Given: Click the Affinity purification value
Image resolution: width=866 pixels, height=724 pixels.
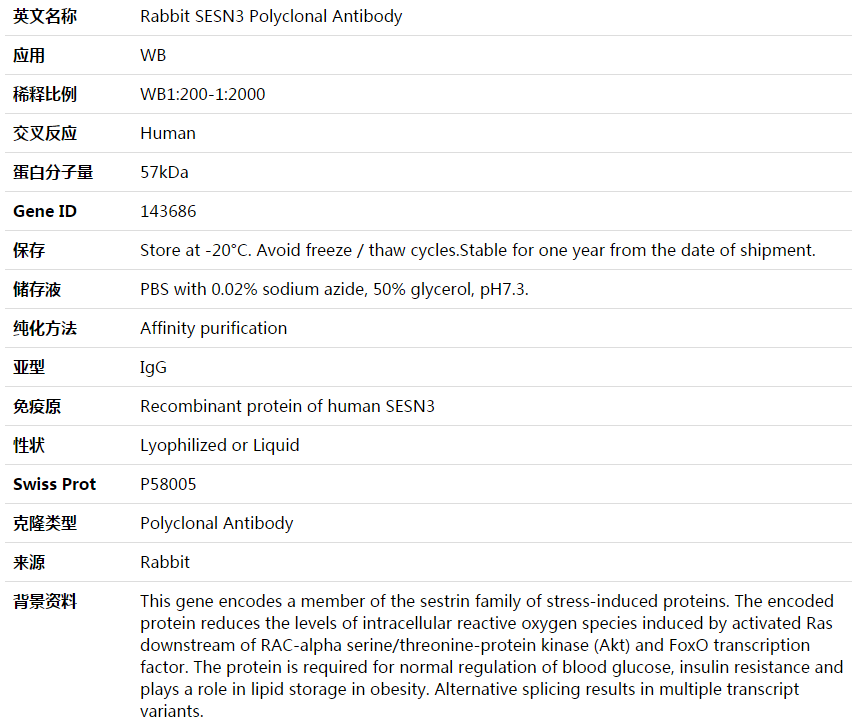Looking at the screenshot, I should tap(214, 329).
